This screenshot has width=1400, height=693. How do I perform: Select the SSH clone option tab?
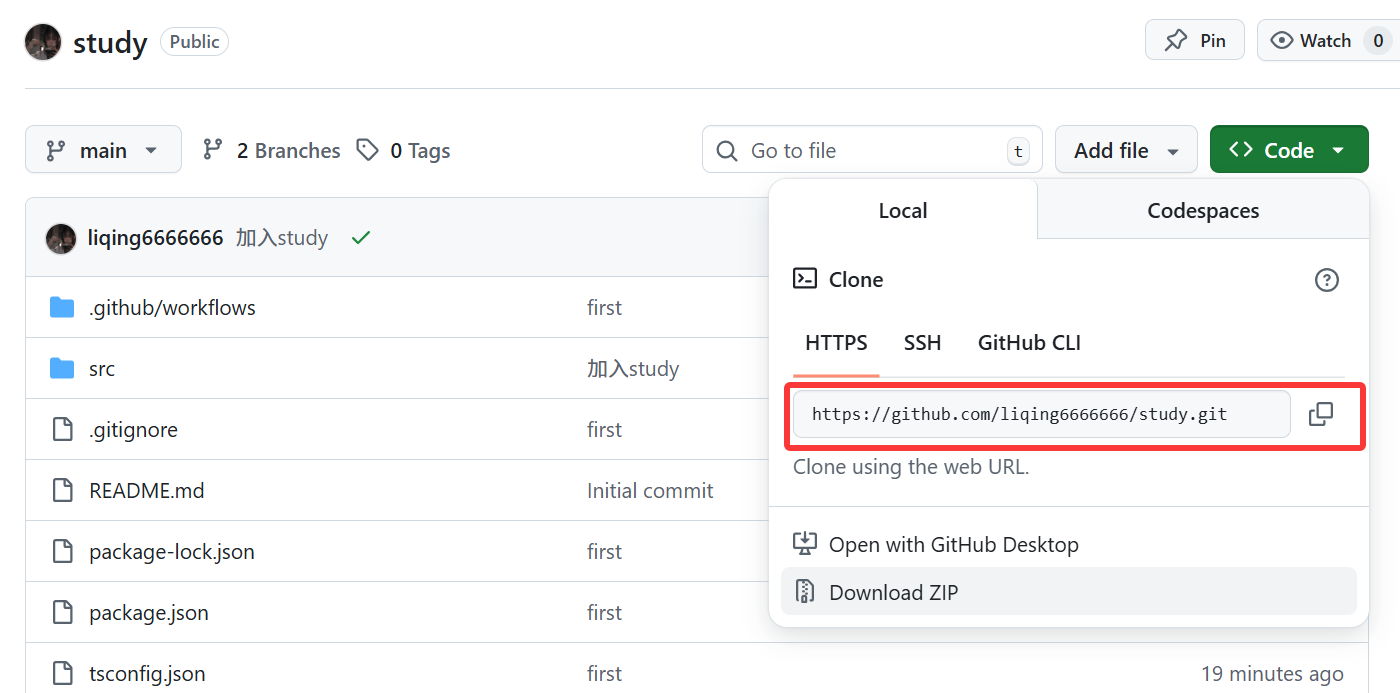(922, 343)
